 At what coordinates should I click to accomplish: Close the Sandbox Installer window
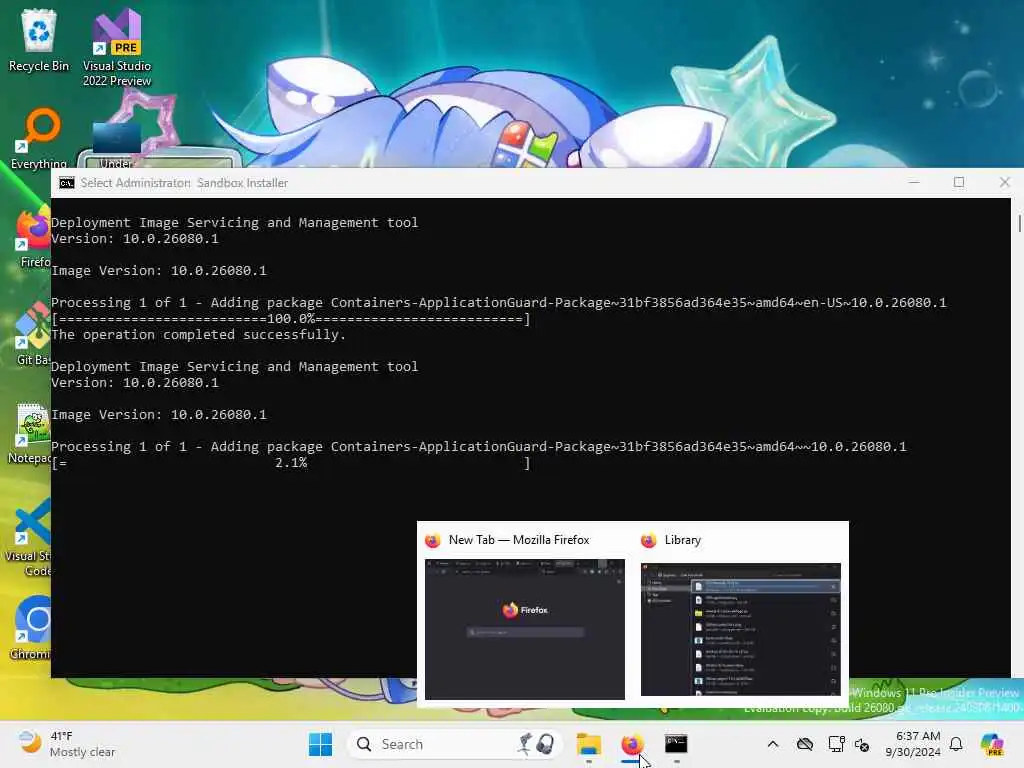(x=1004, y=182)
